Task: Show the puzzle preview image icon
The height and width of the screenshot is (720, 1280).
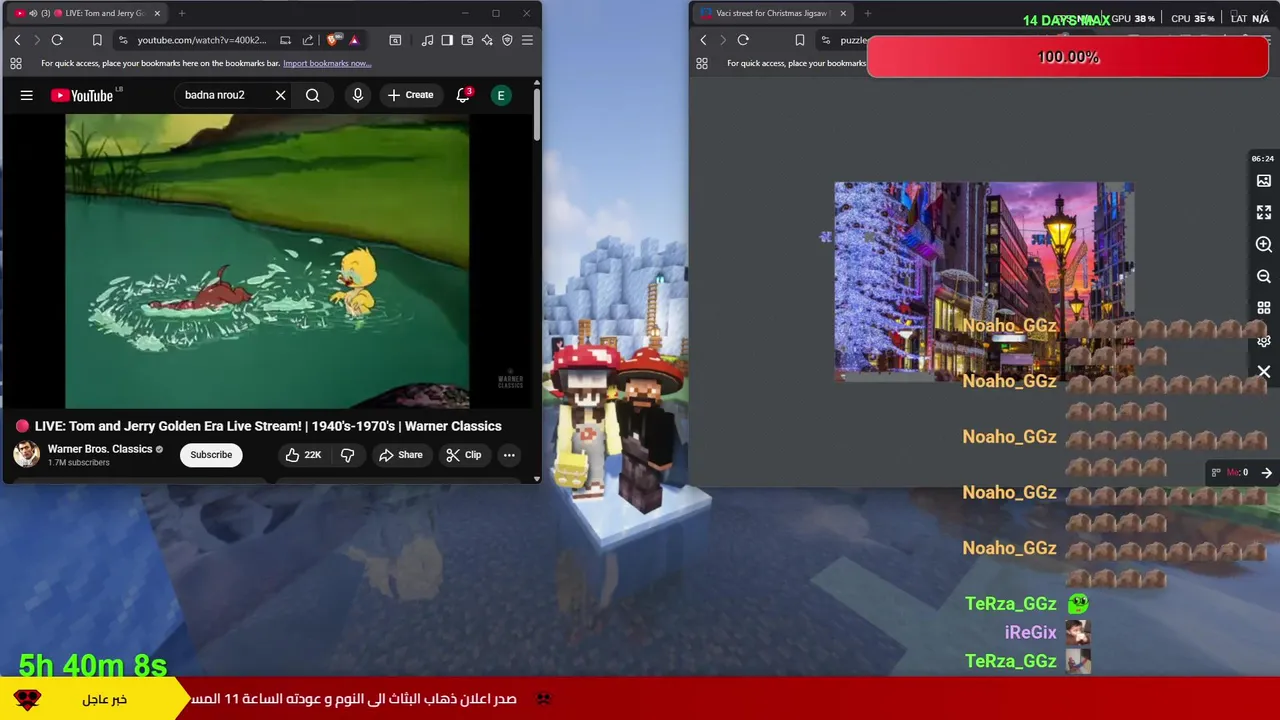Action: point(1264,181)
